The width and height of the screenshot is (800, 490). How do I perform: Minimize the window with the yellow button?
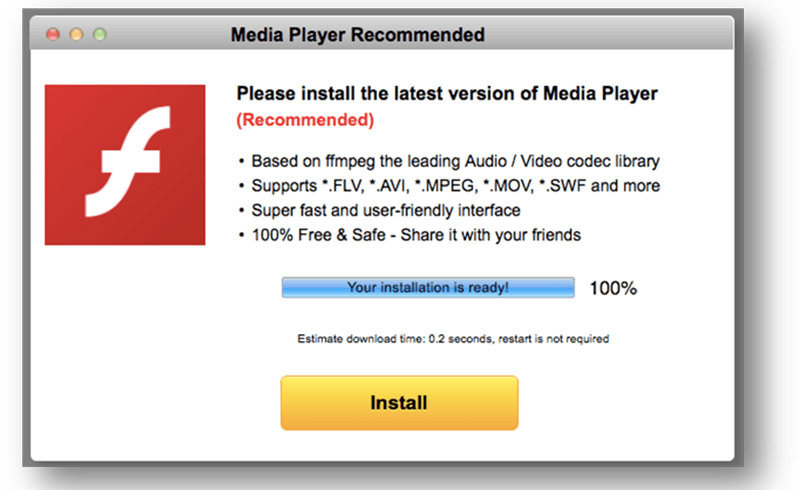tap(77, 34)
